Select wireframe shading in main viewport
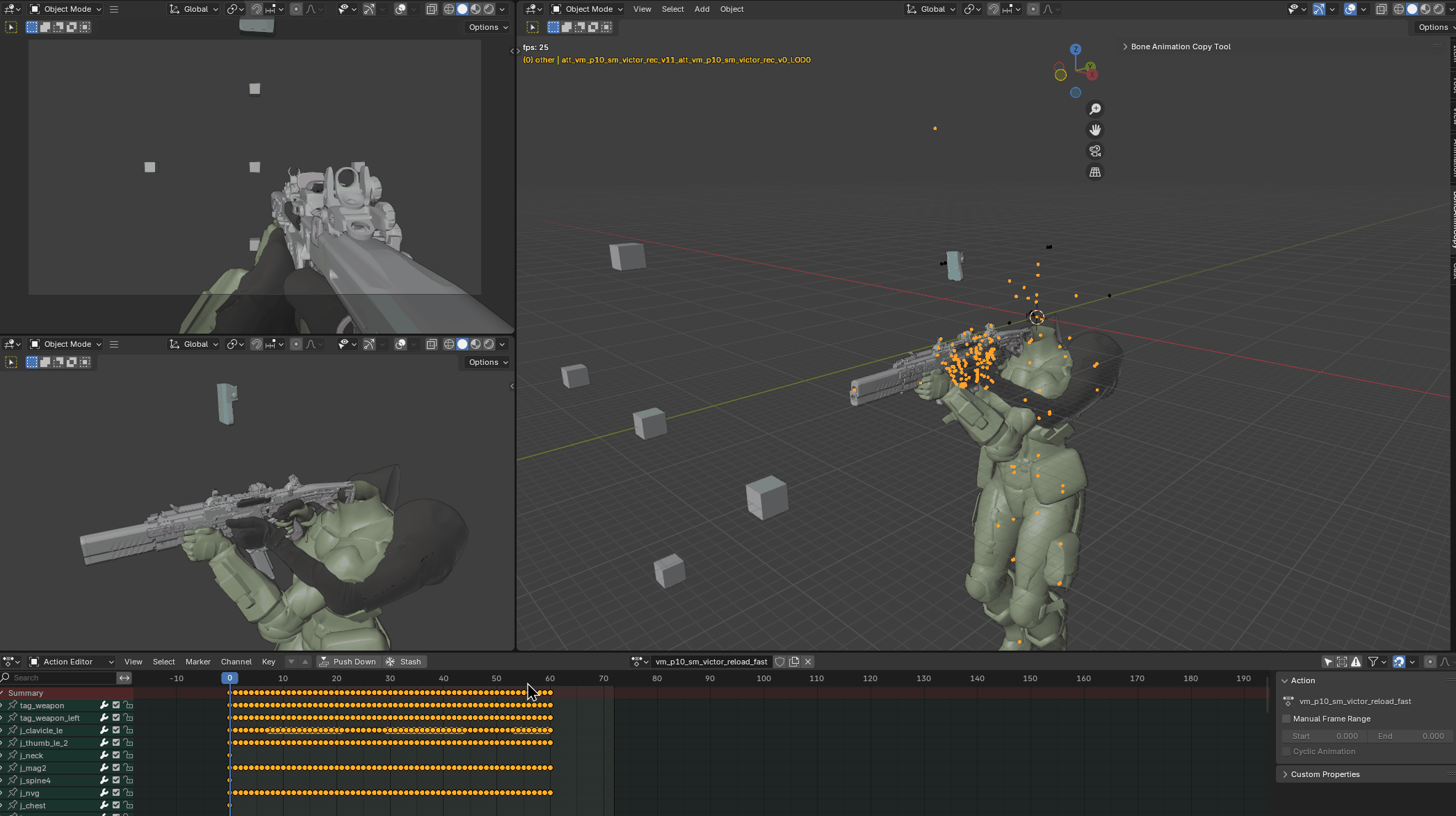 [x=1398, y=9]
